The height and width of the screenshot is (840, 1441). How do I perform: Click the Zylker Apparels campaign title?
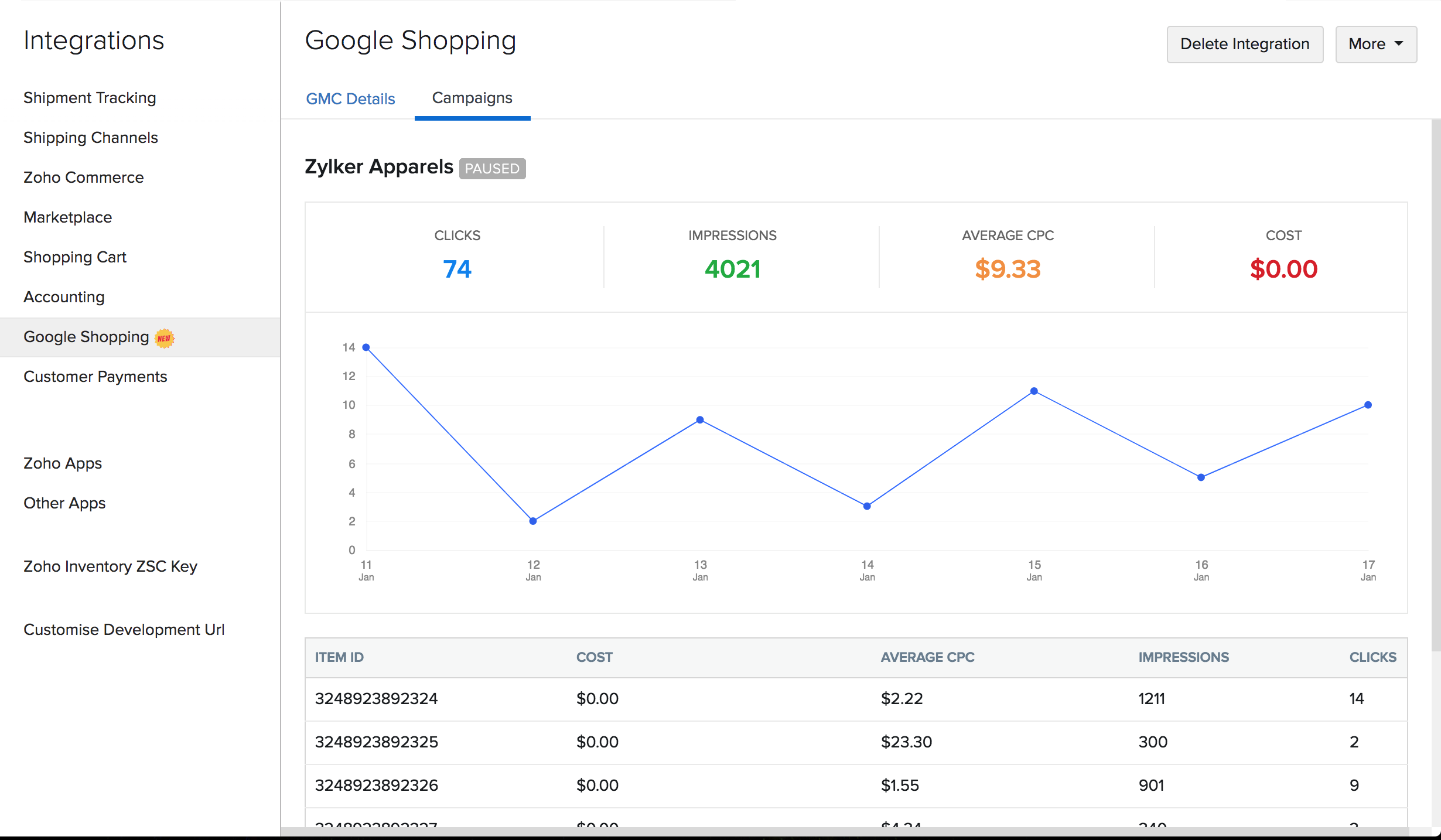tap(379, 167)
